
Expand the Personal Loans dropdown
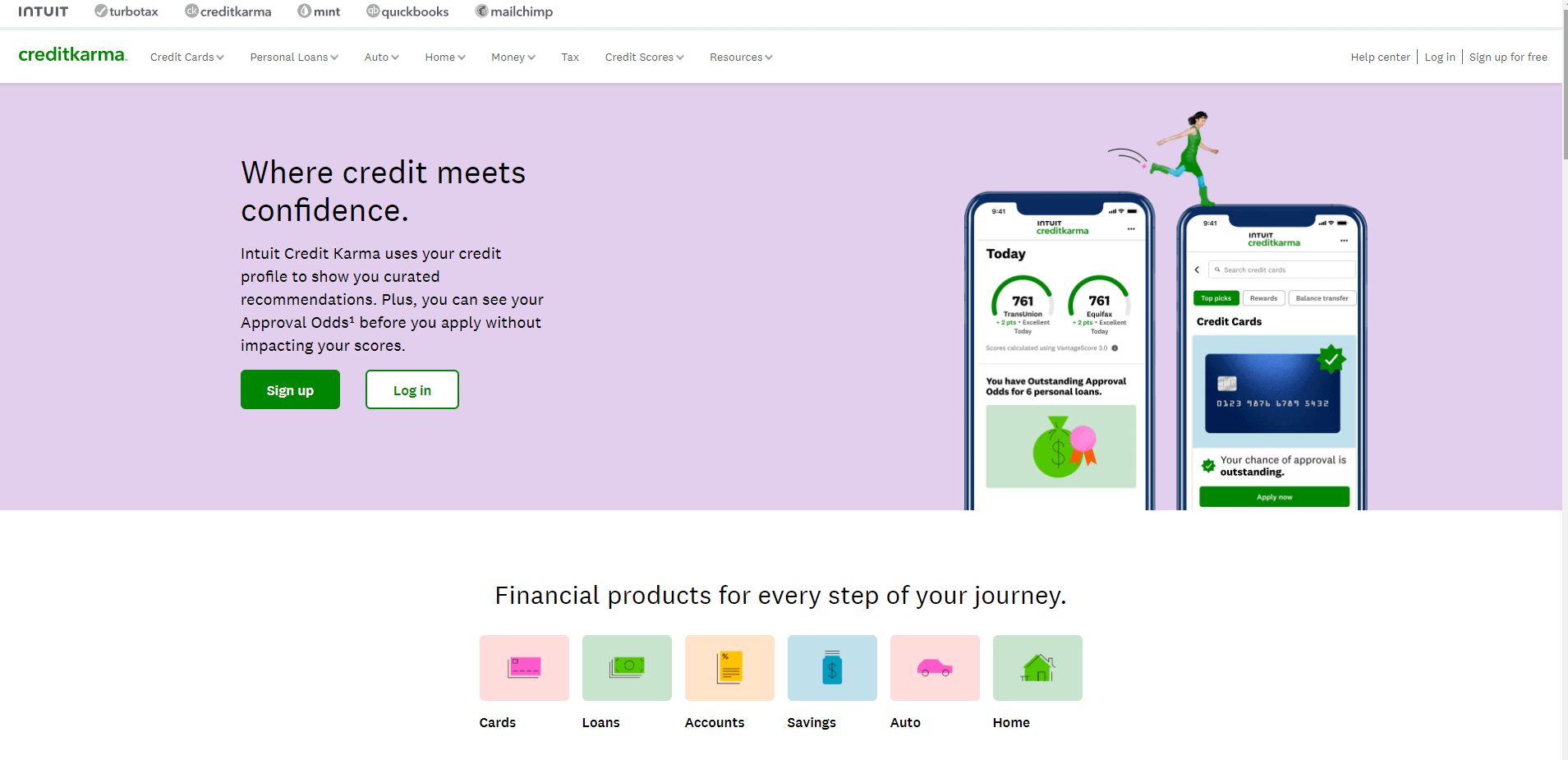[x=294, y=58]
